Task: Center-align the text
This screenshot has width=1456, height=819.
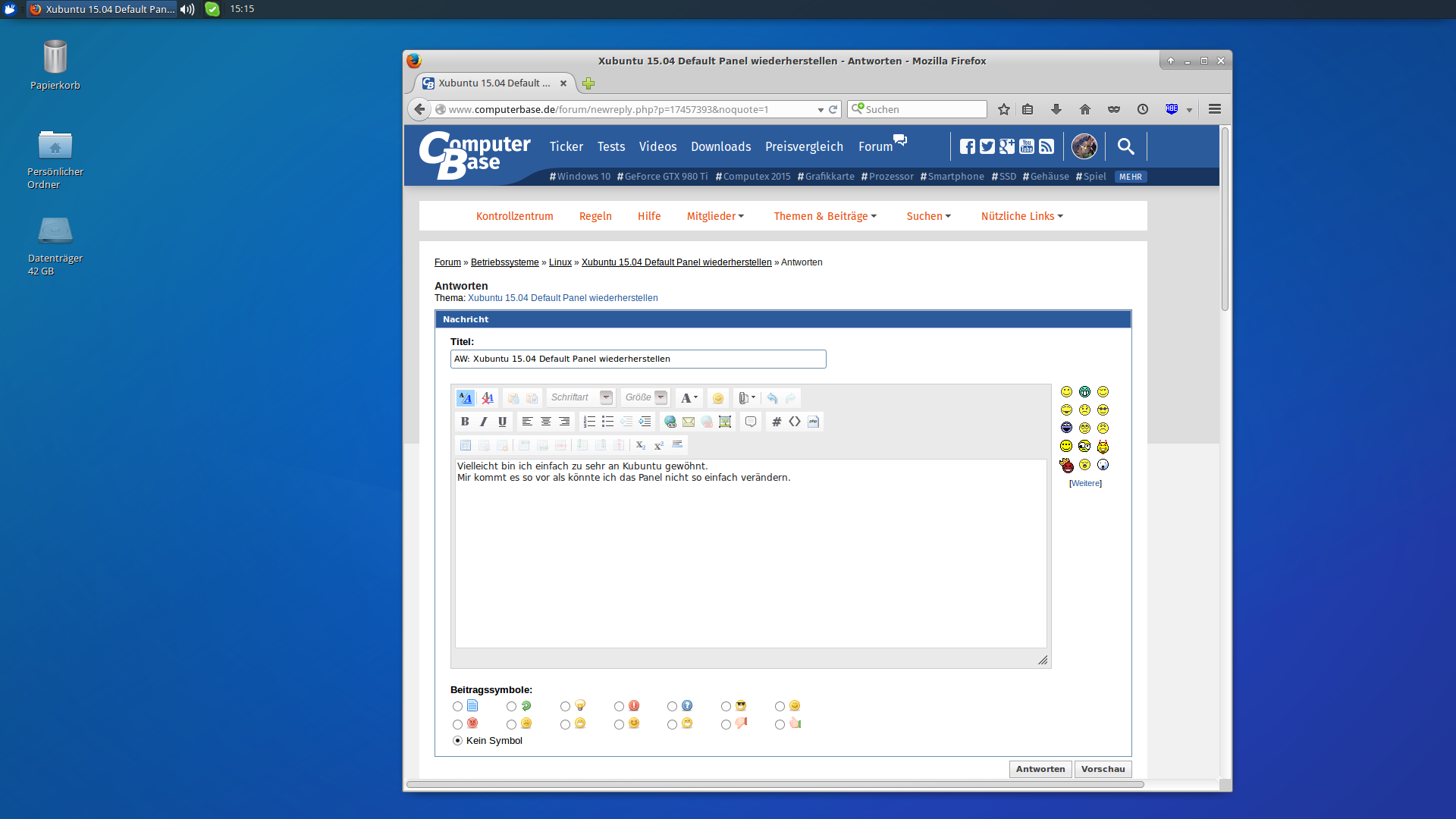Action: pyautogui.click(x=545, y=422)
